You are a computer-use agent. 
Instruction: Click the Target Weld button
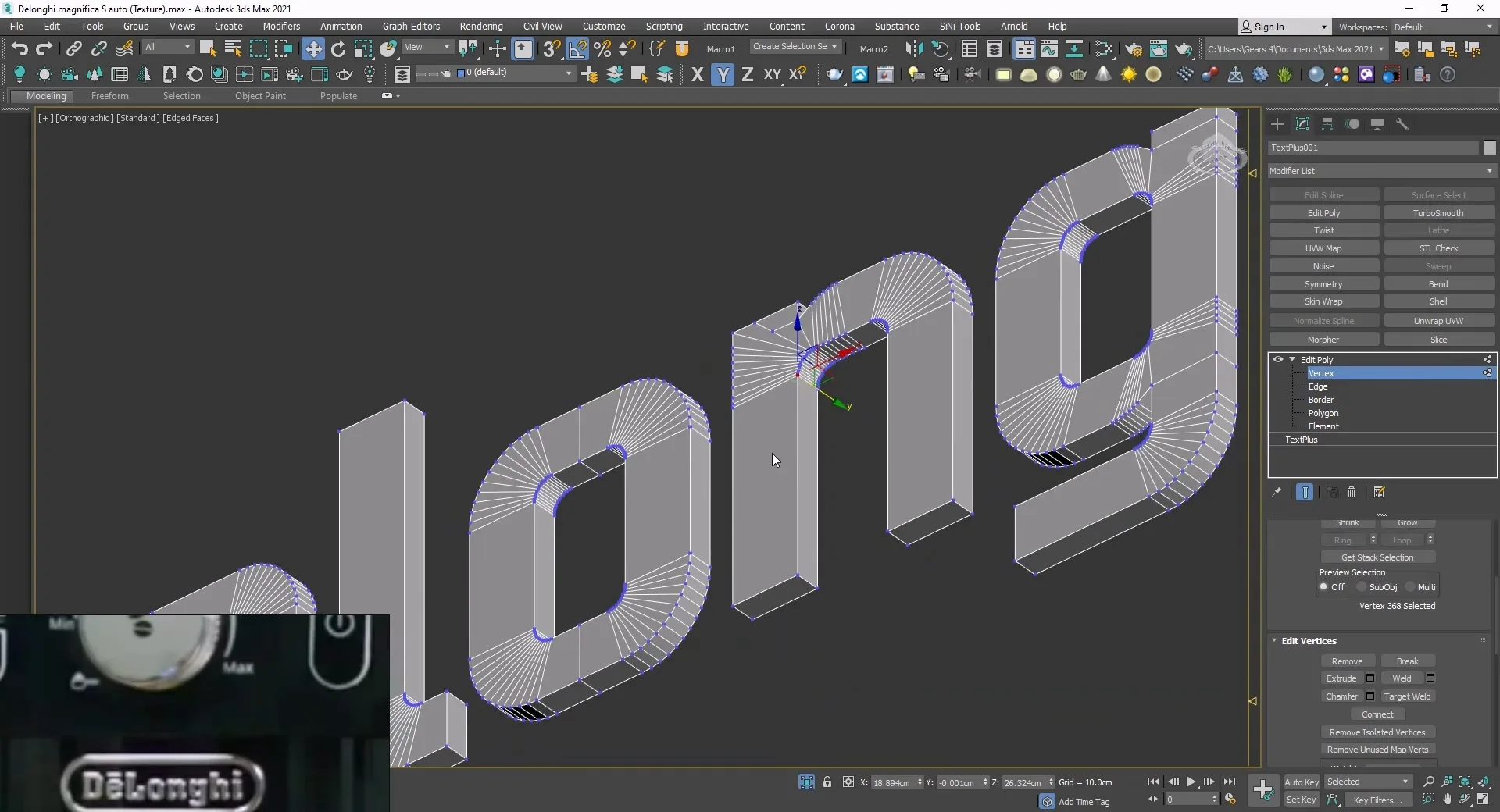(1407, 696)
